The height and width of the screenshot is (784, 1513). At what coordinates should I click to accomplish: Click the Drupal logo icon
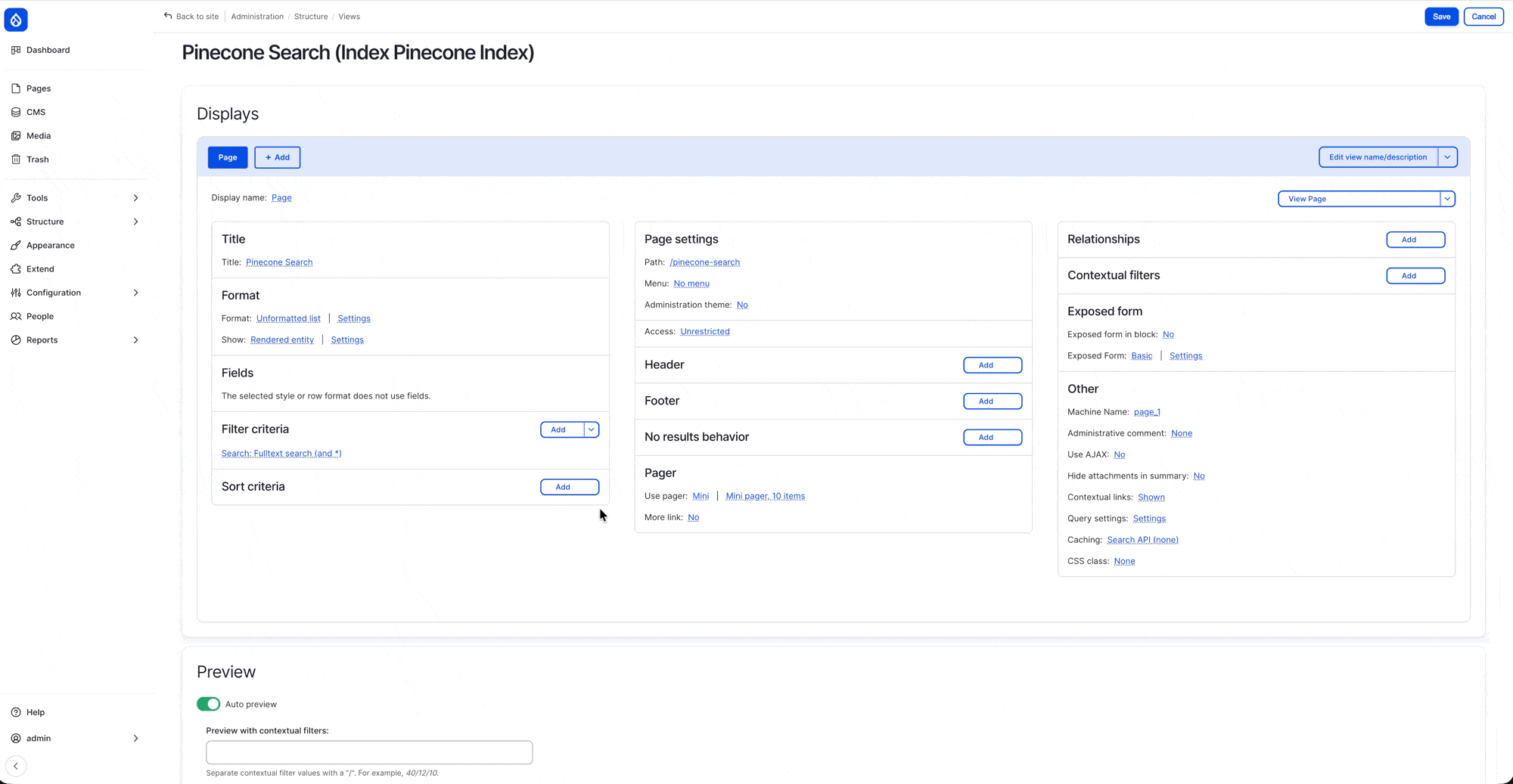[16, 20]
